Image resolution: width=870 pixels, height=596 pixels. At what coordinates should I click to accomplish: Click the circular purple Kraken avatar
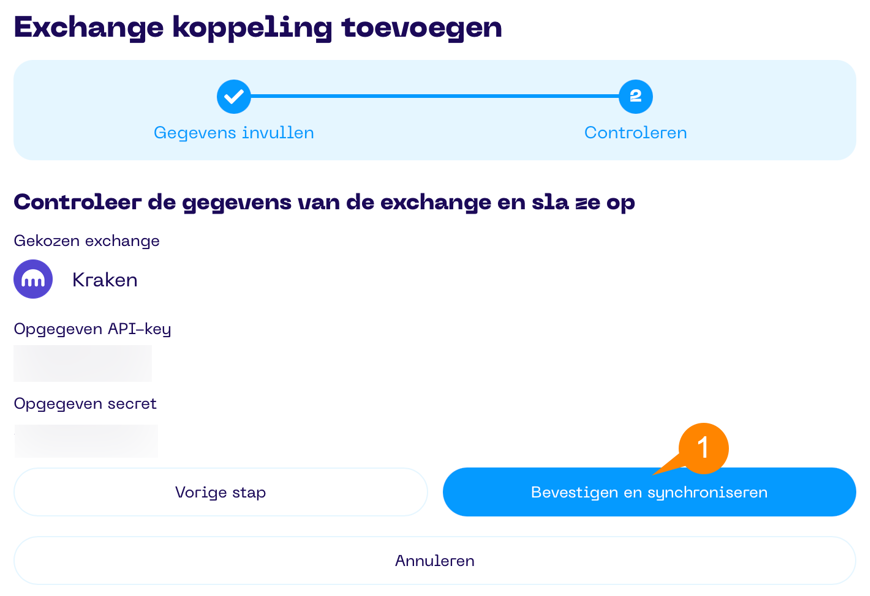(32, 279)
